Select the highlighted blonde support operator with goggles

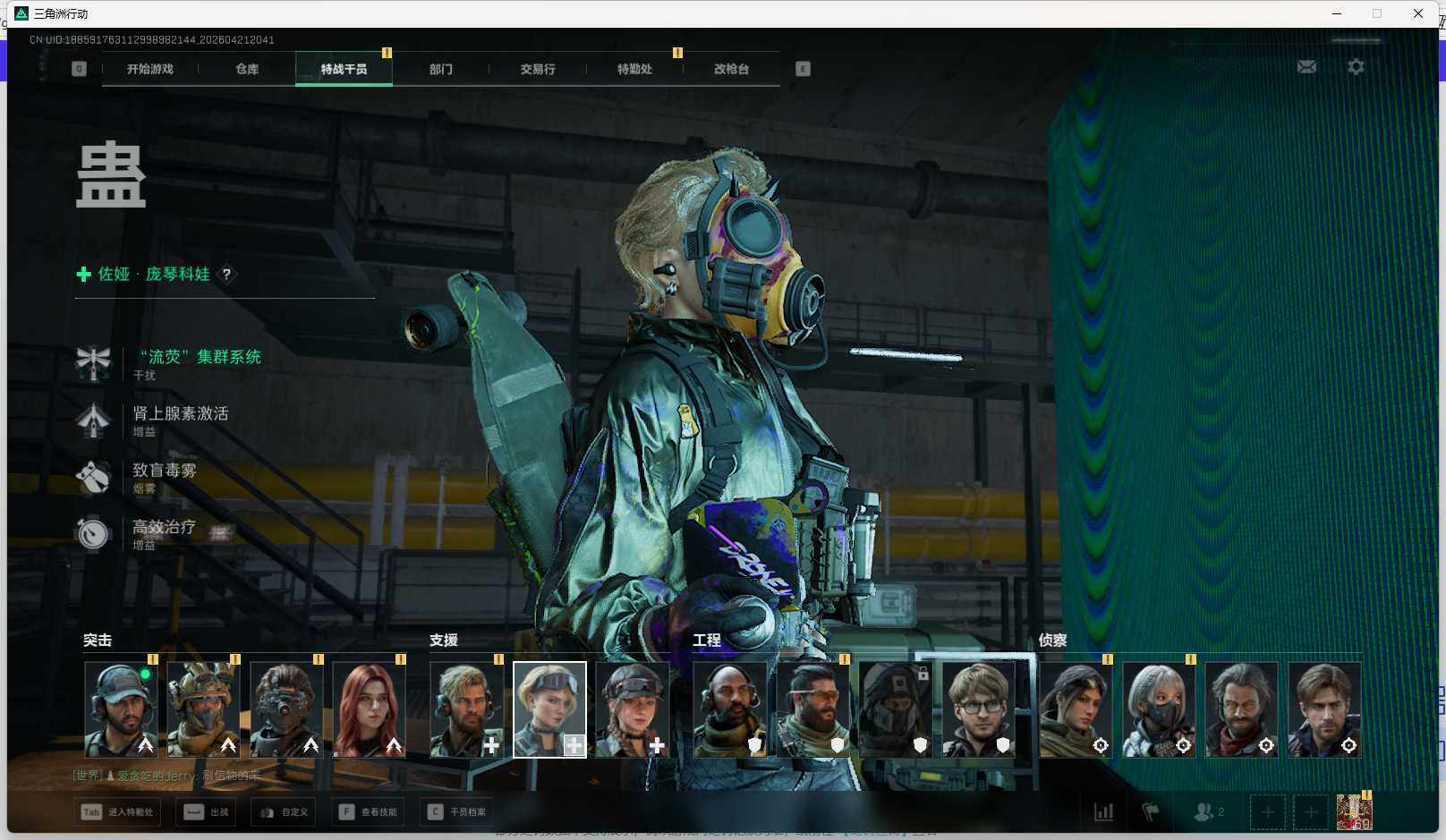click(549, 709)
